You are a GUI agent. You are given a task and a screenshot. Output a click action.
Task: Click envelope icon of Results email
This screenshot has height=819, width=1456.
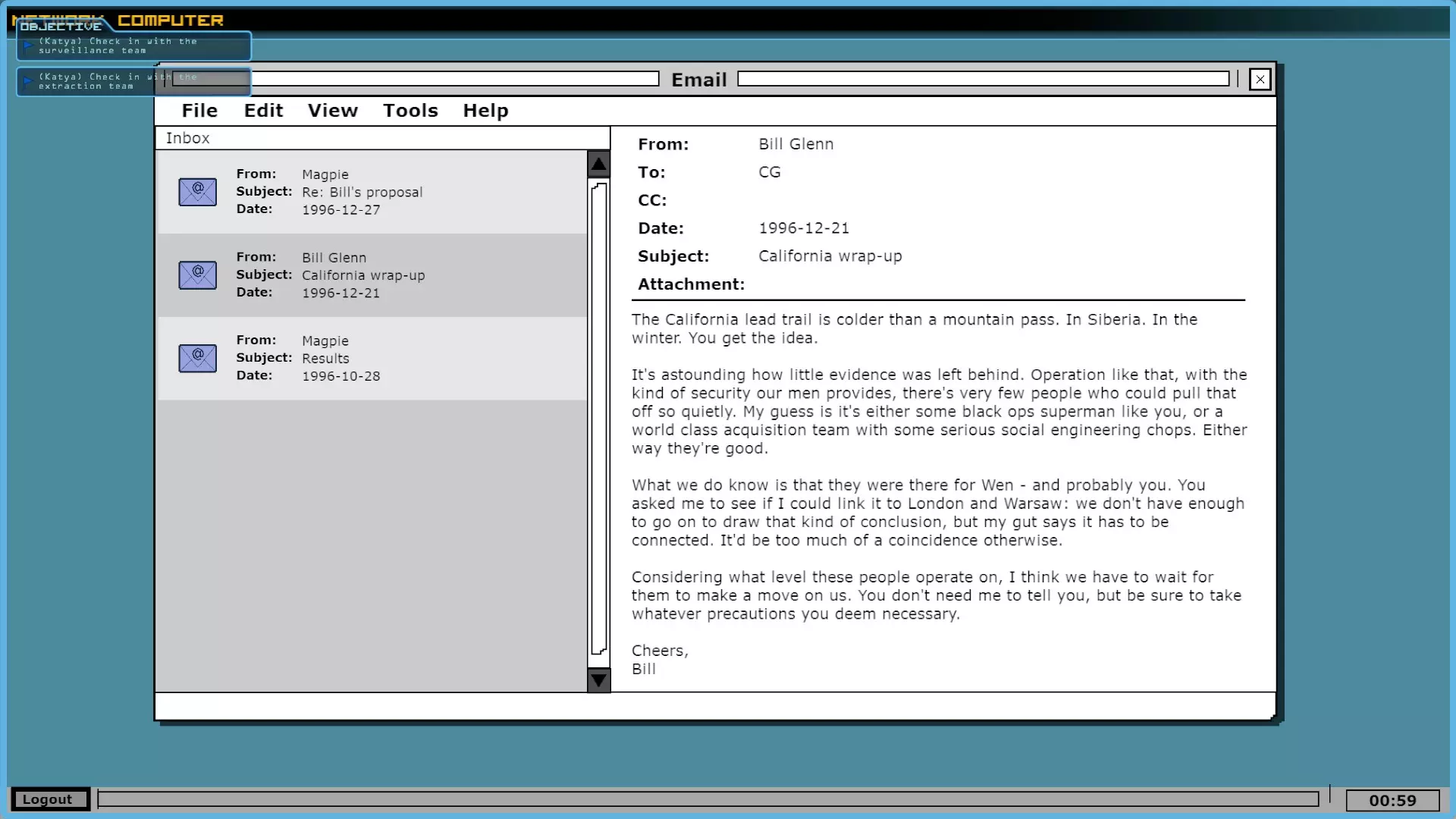(197, 358)
